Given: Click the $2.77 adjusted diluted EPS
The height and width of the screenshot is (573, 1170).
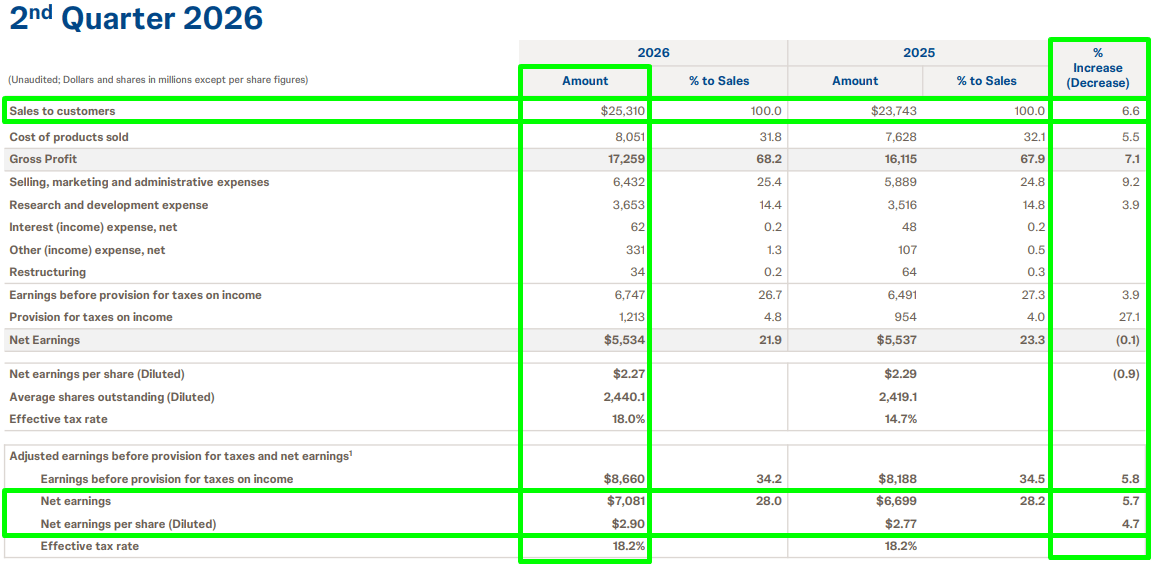Looking at the screenshot, I should coord(901,525).
